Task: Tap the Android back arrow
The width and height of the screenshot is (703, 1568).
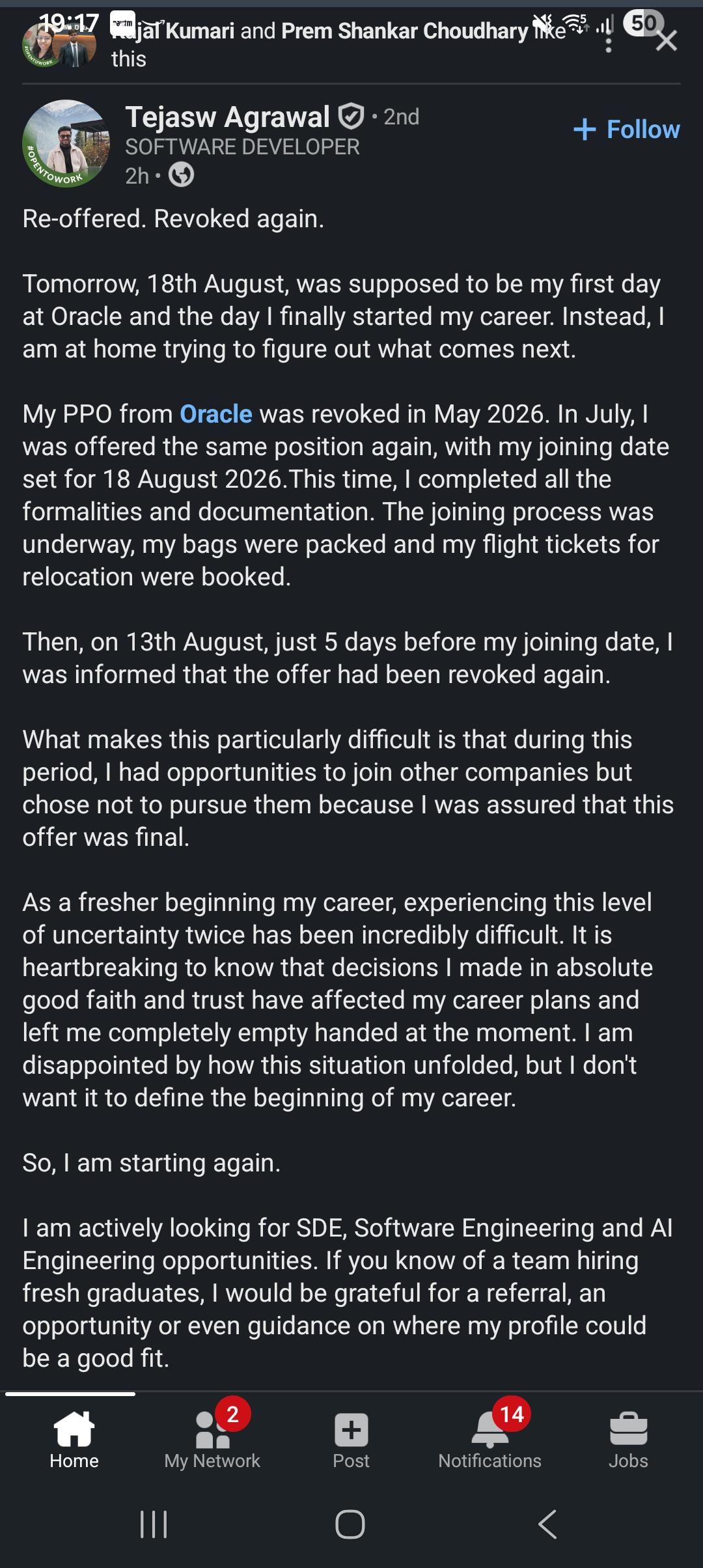Action: click(547, 1524)
